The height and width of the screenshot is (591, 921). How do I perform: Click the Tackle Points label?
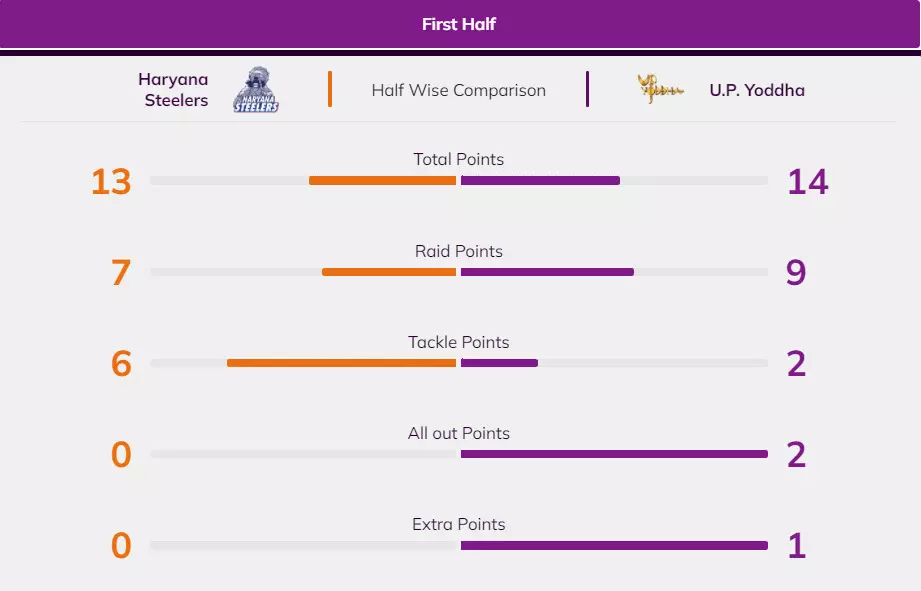pyautogui.click(x=459, y=342)
